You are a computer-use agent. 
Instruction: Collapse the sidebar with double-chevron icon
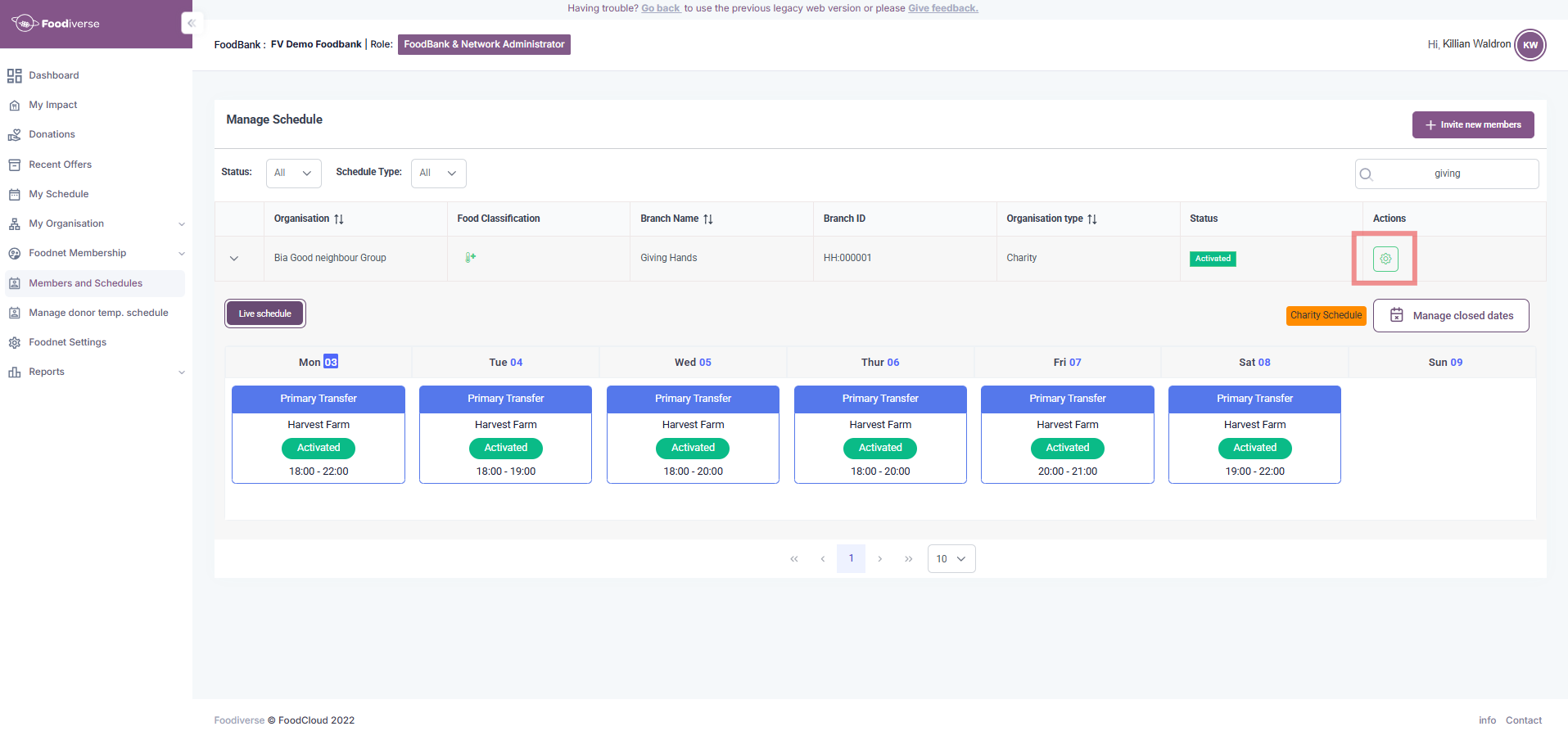click(x=192, y=23)
